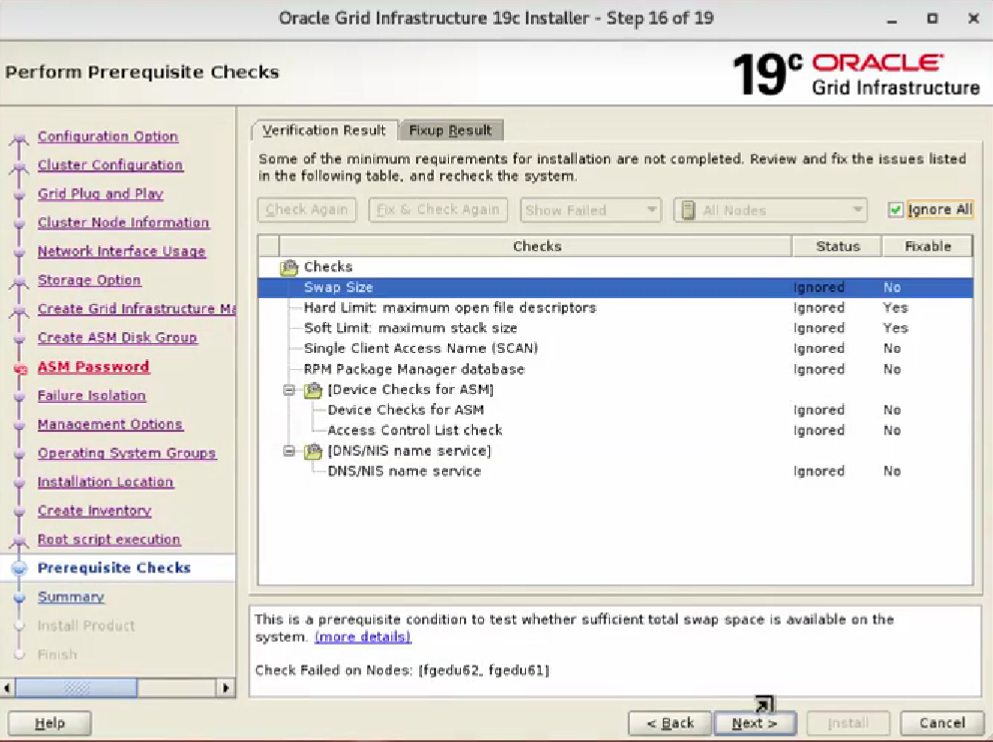The width and height of the screenshot is (993, 742).
Task: Close the installer window
Action: click(974, 18)
